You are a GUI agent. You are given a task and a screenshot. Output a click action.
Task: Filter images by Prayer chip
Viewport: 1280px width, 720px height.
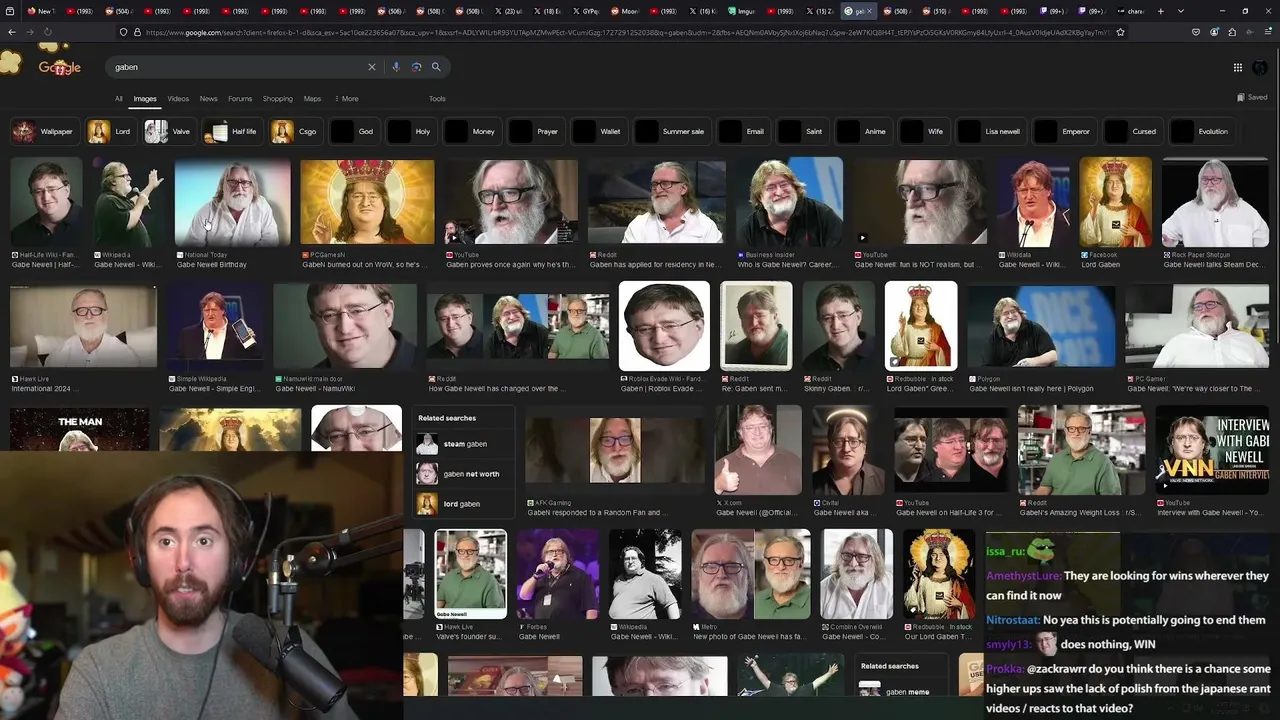point(535,132)
